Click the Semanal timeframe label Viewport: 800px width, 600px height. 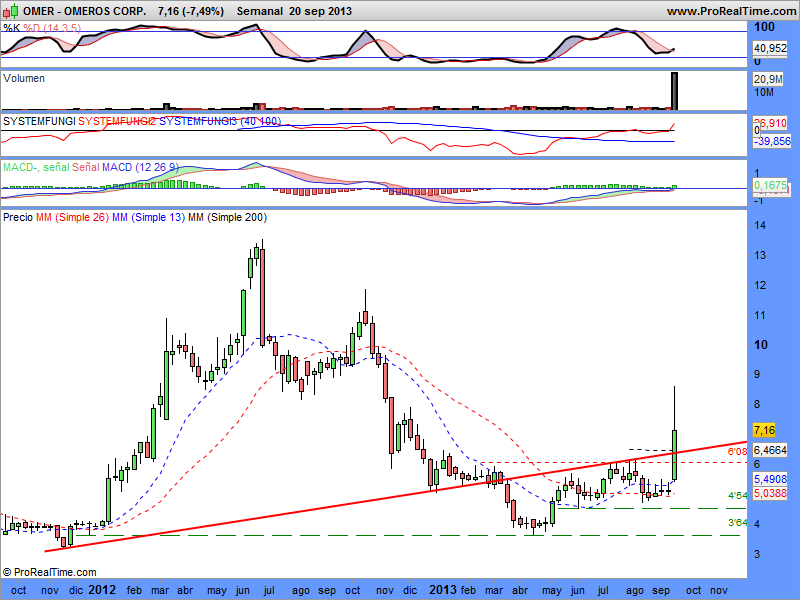click(x=260, y=11)
